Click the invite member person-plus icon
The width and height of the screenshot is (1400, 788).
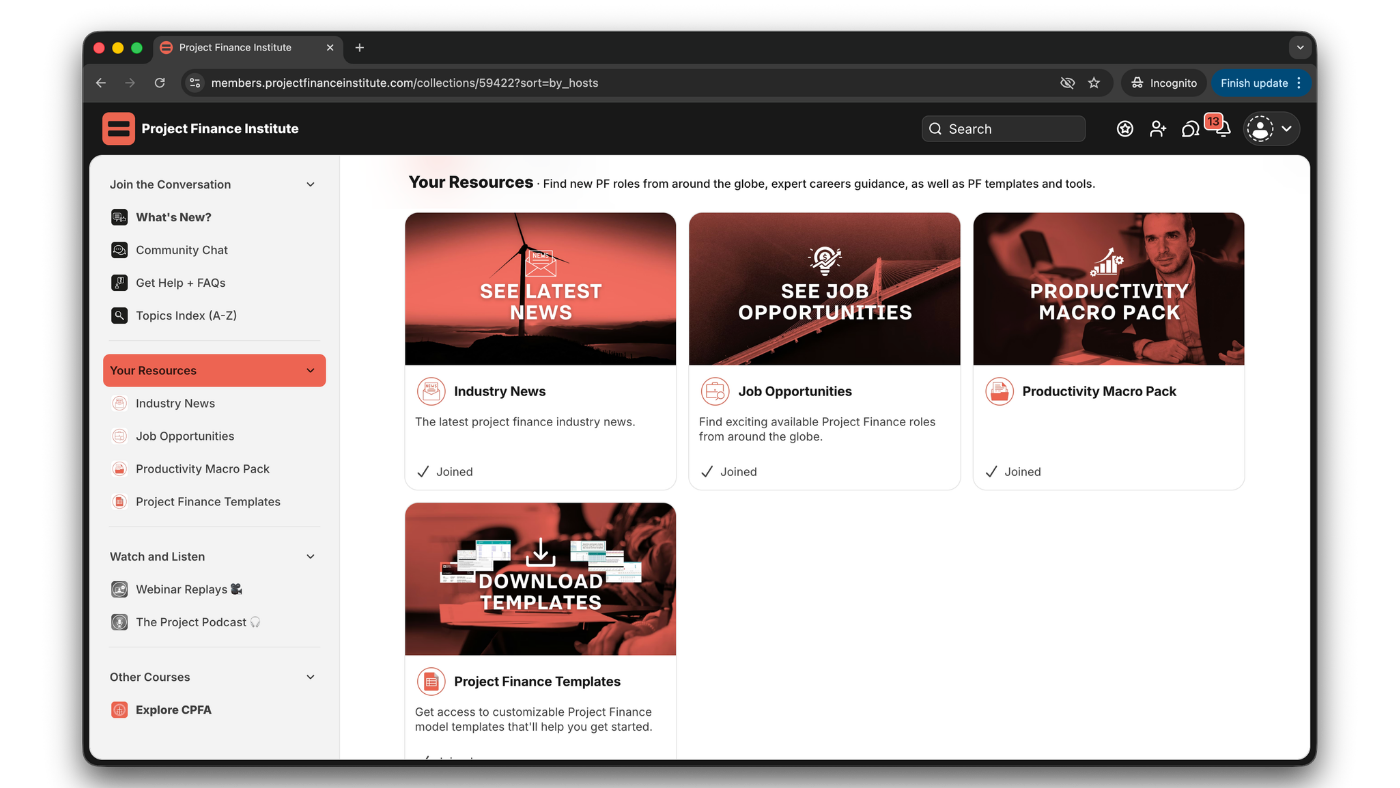1158,129
